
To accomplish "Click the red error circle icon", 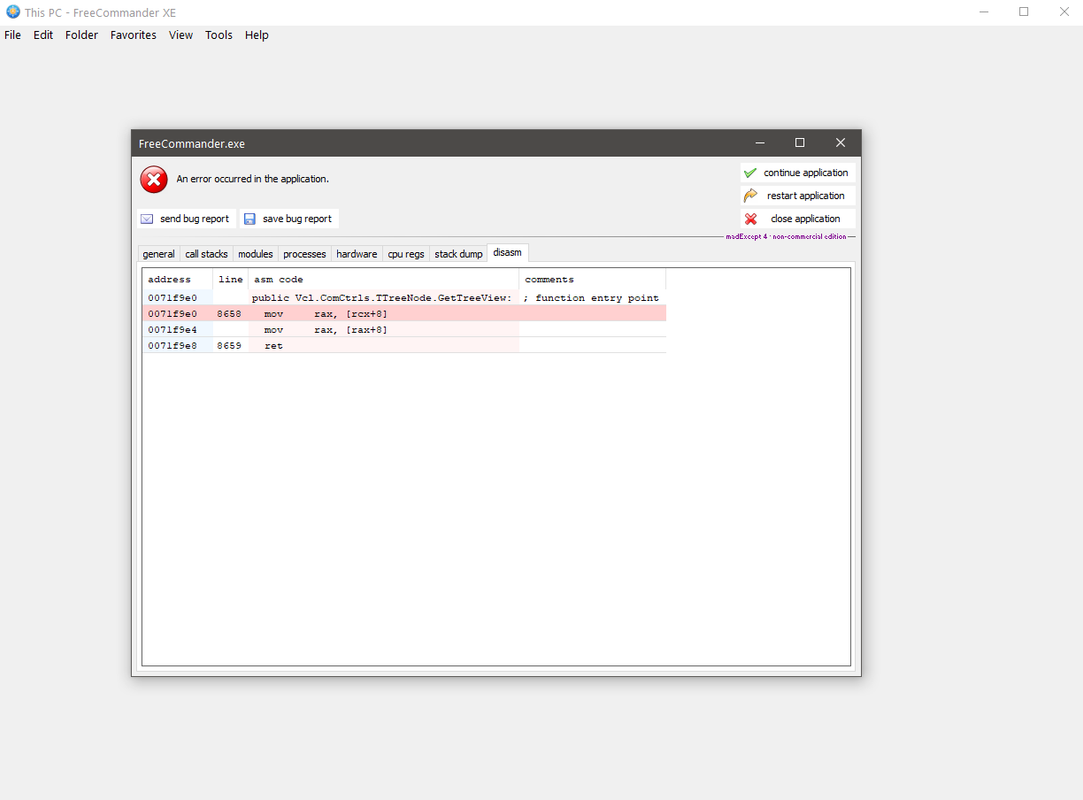I will click(x=154, y=180).
